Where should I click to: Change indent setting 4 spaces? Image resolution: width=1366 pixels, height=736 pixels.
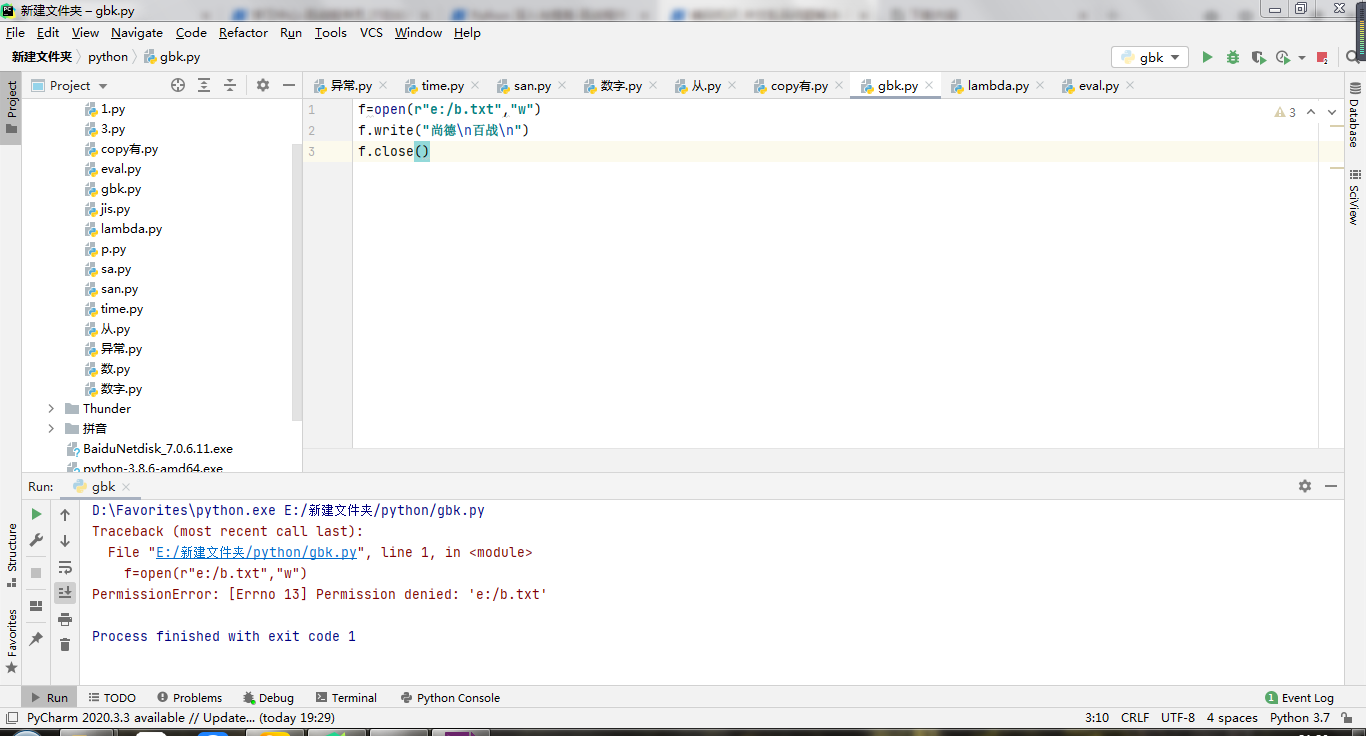click(1232, 717)
